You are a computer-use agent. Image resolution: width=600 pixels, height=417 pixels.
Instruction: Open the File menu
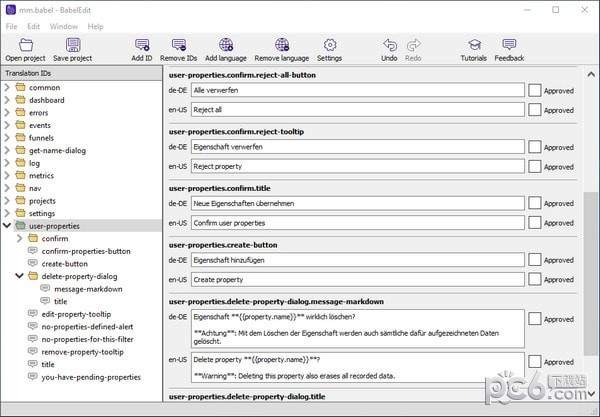pyautogui.click(x=12, y=26)
